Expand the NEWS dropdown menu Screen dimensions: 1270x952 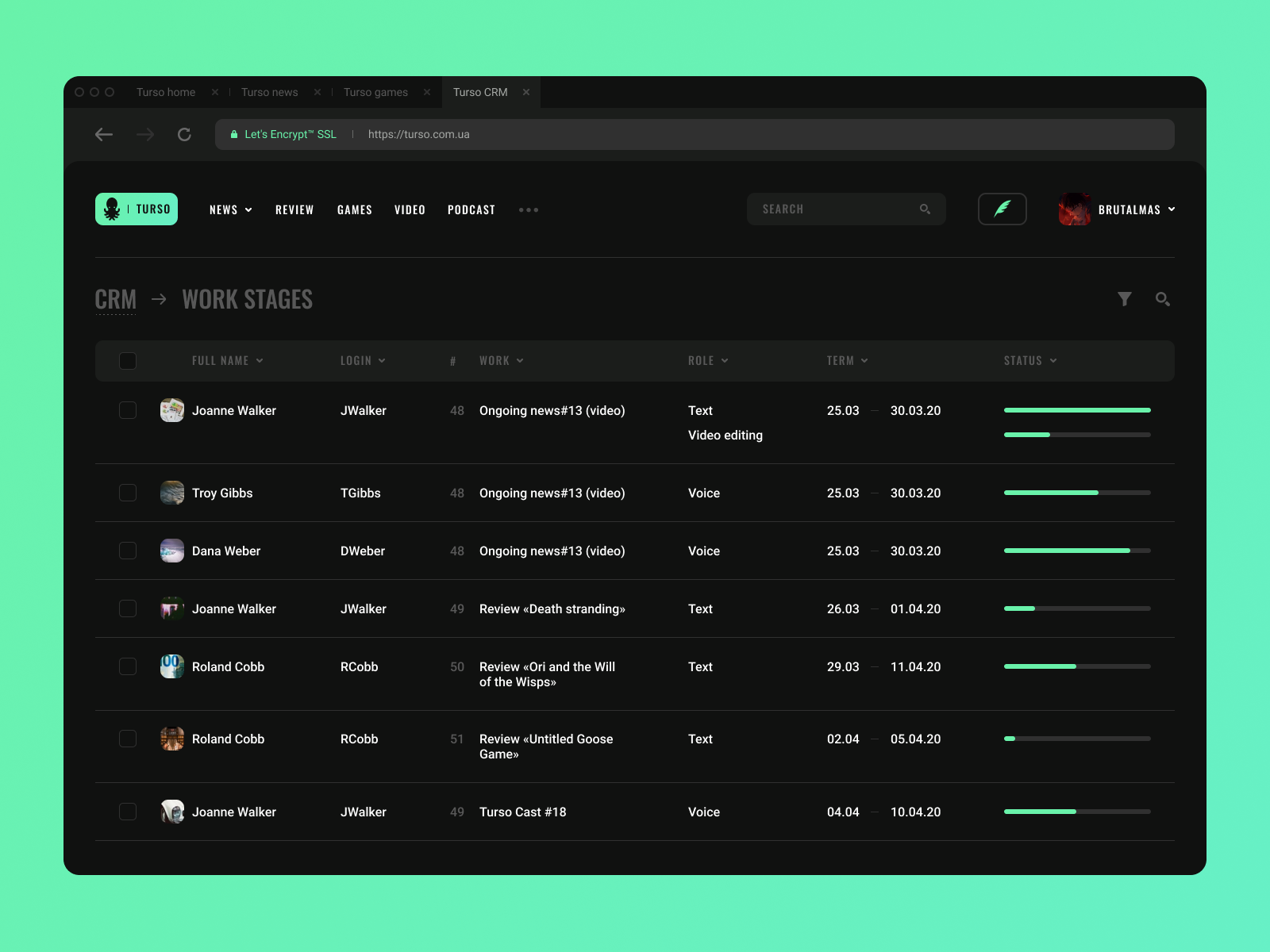point(230,209)
